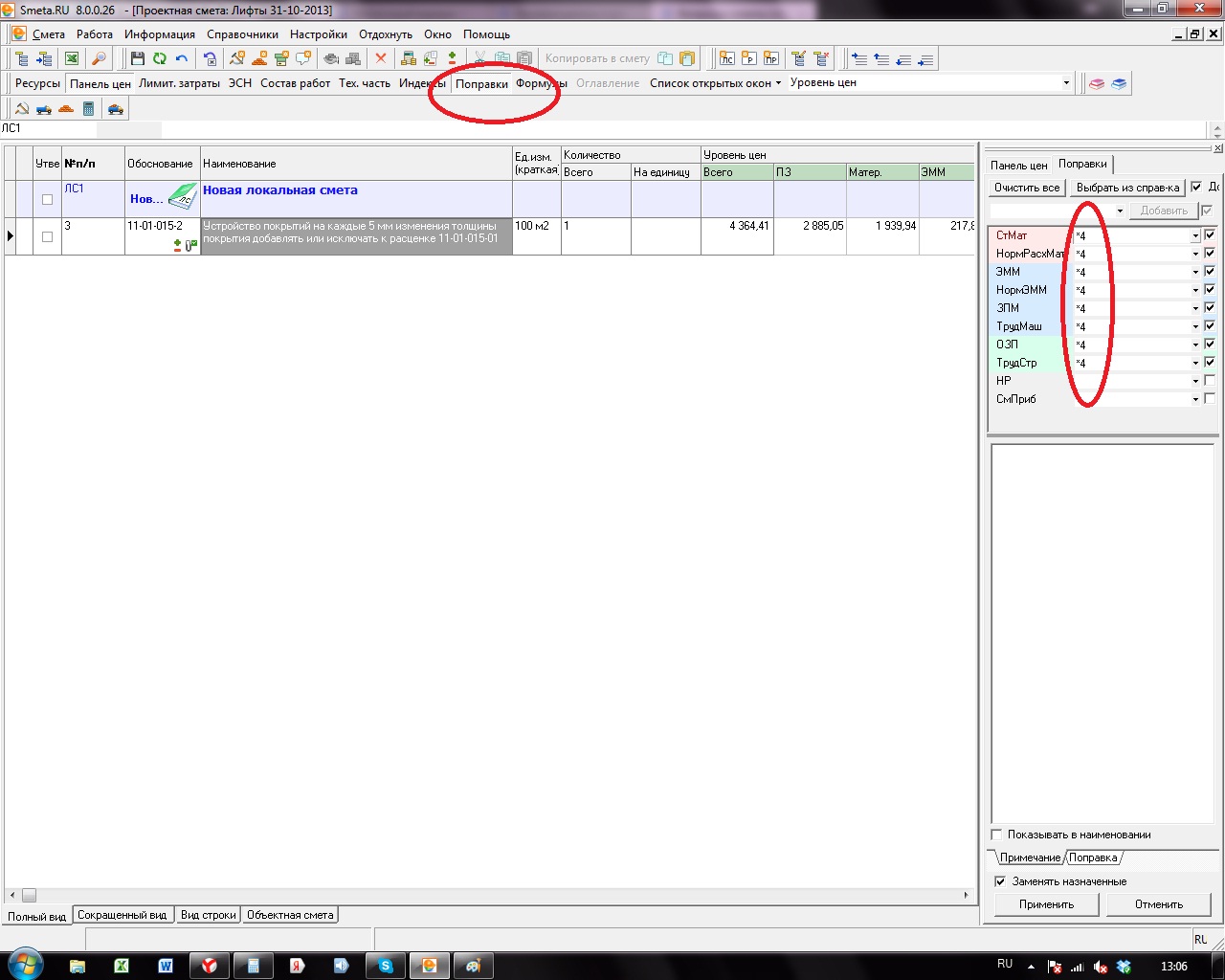Image resolution: width=1225 pixels, height=980 pixels.
Task: Uncheck the СтМат row checkbox
Action: tap(1210, 235)
